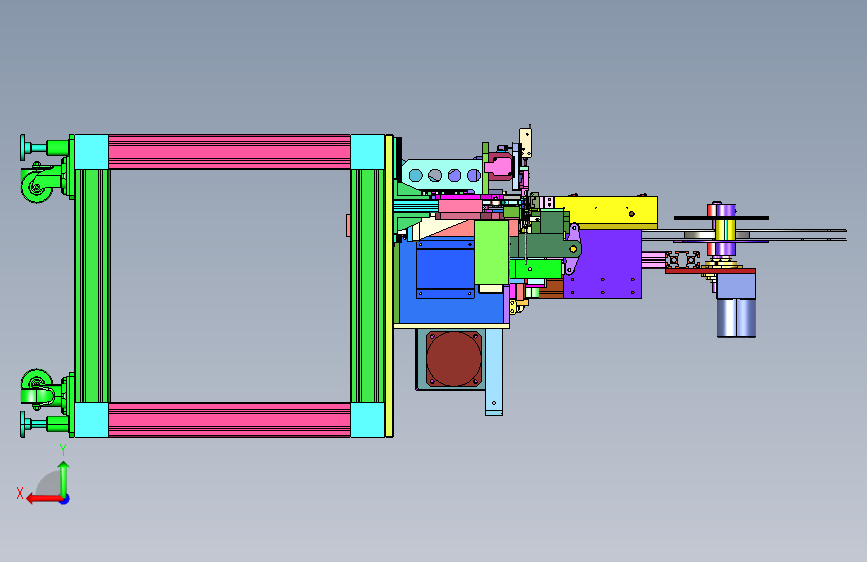Viewport: 867px width, 562px height.
Task: Select the upper green caster wheel
Action: (36, 185)
